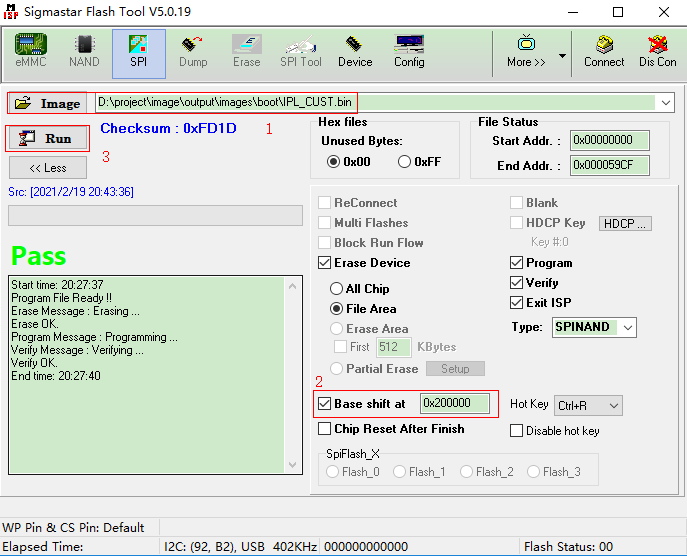Click the log scrollbar up arrow
The width and height of the screenshot is (687, 556).
click(293, 286)
